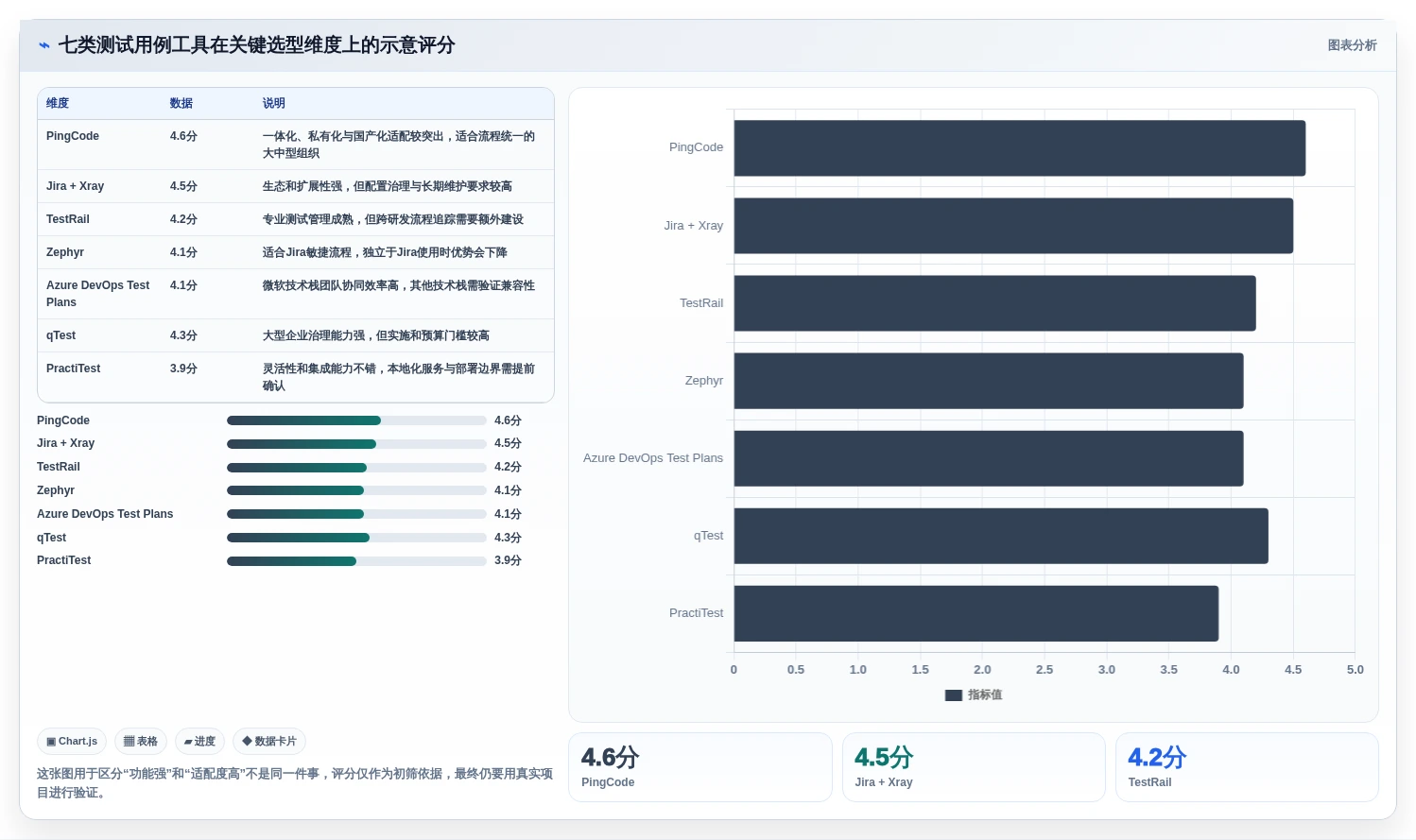The width and height of the screenshot is (1416, 840).
Task: Select the qTest table row name
Action: click(x=61, y=335)
